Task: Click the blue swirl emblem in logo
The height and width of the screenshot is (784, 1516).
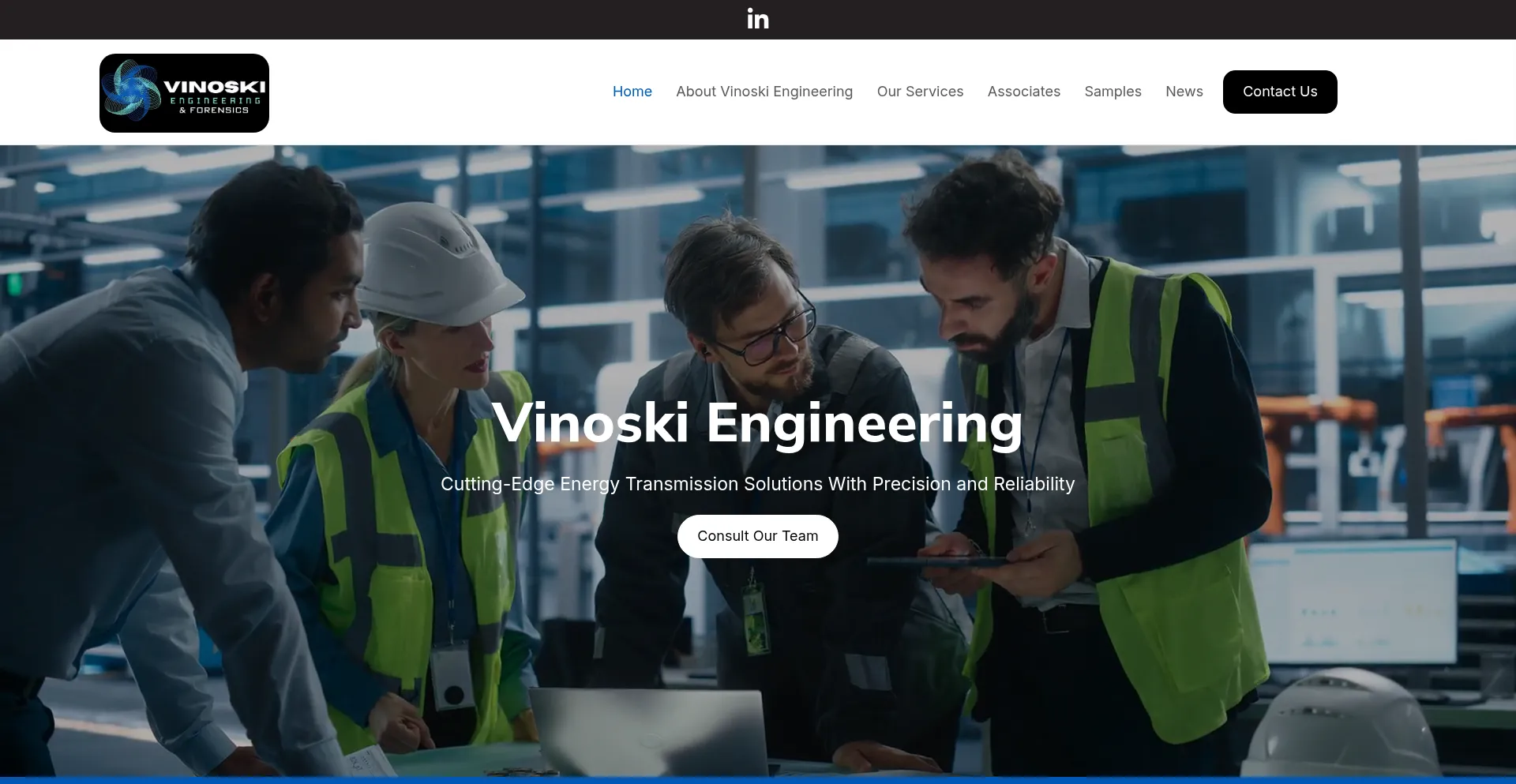Action: [x=131, y=92]
